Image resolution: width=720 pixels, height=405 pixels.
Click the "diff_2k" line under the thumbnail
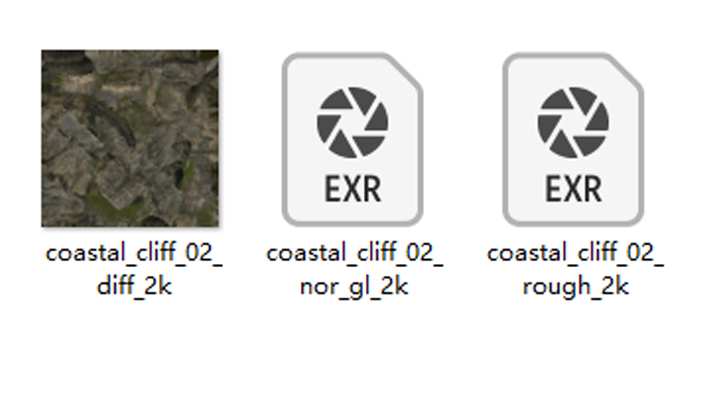(134, 286)
